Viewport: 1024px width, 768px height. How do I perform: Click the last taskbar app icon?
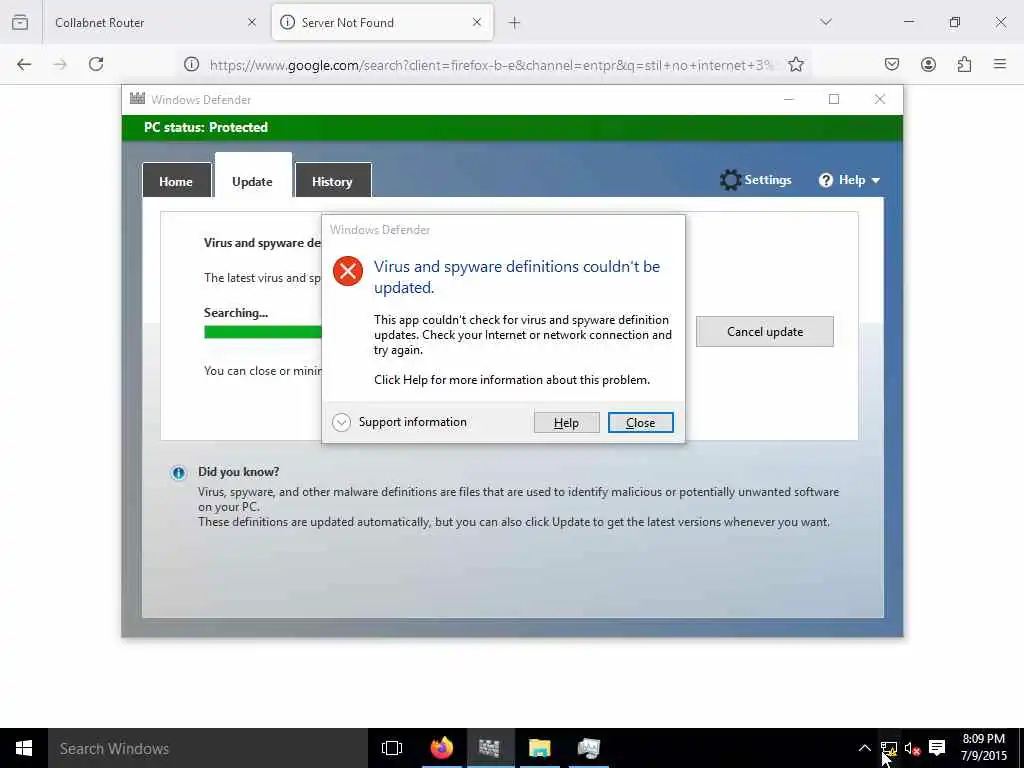click(588, 748)
